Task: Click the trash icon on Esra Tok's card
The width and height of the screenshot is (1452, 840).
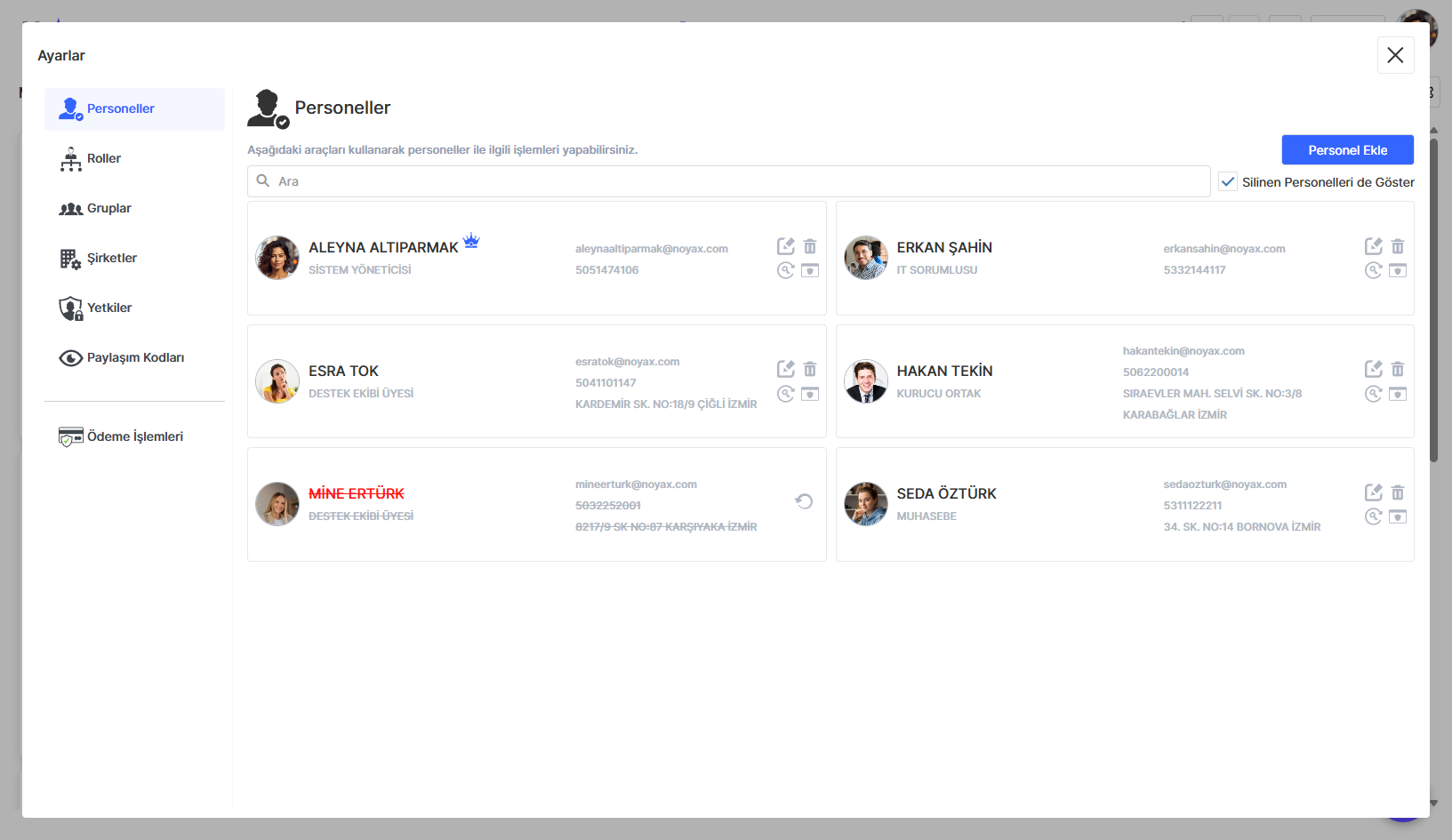Action: pyautogui.click(x=809, y=369)
